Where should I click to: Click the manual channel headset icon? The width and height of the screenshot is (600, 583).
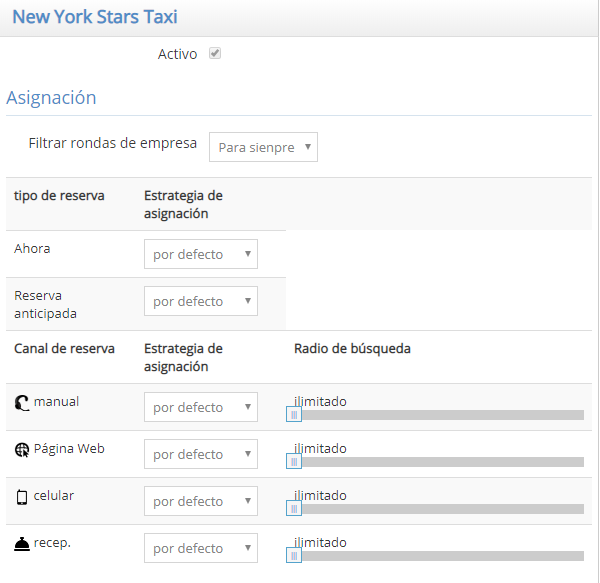(22, 403)
